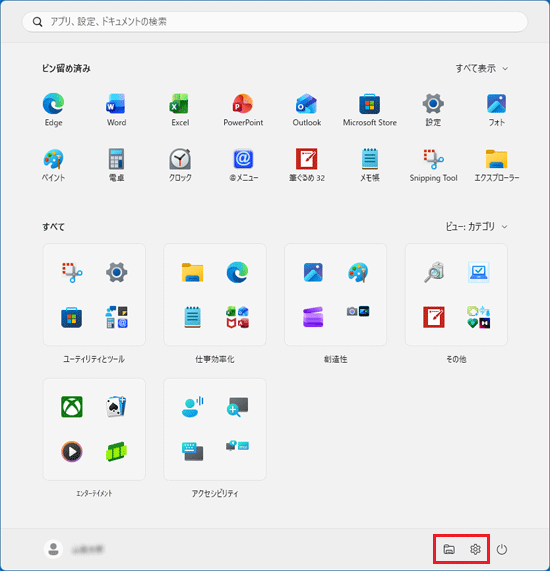Click the magnifier-search icon in その他

pos(434,272)
